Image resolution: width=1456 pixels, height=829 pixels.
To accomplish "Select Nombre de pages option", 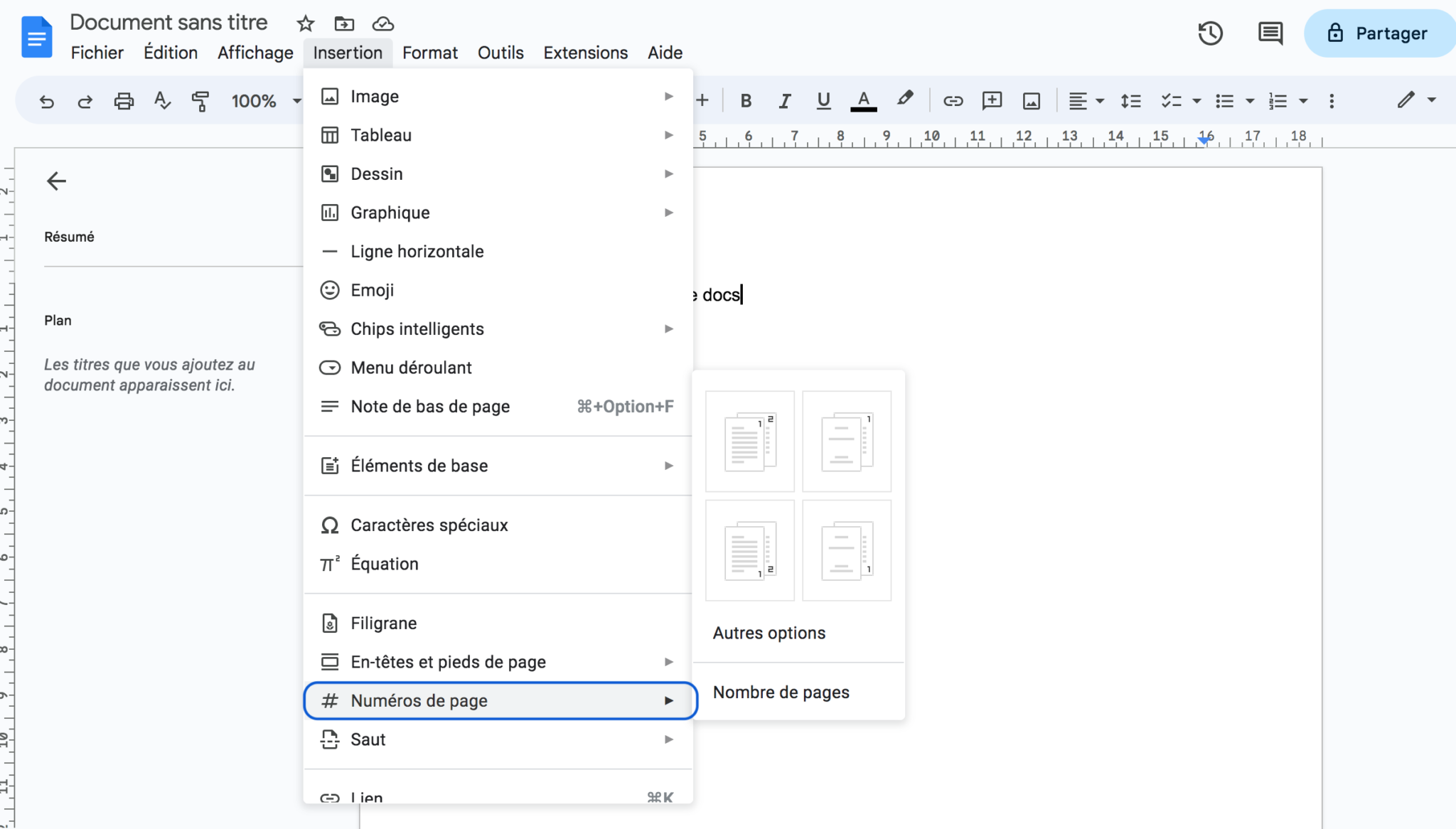I will 781,692.
